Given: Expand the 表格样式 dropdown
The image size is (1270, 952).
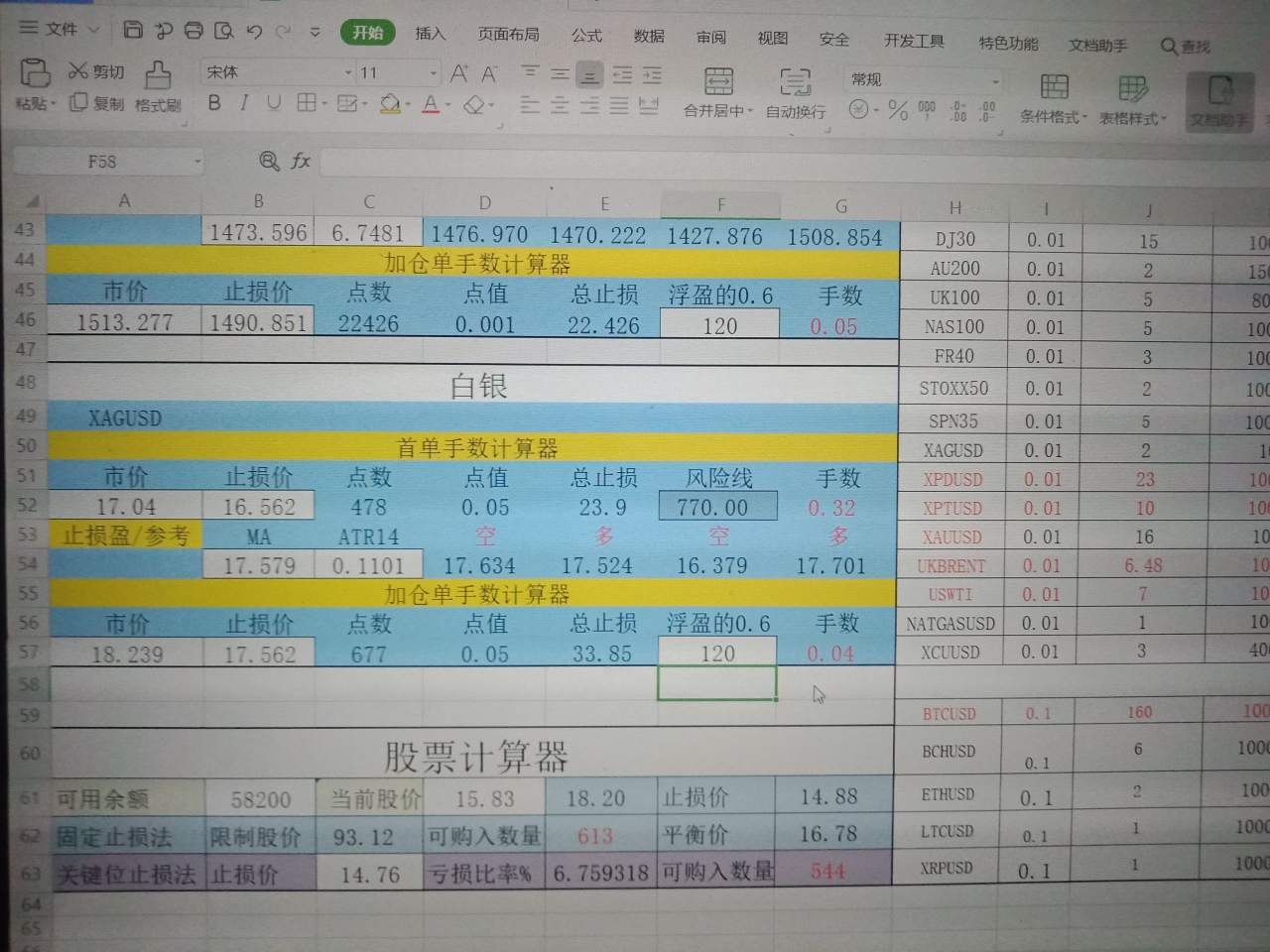Looking at the screenshot, I should tap(1164, 119).
